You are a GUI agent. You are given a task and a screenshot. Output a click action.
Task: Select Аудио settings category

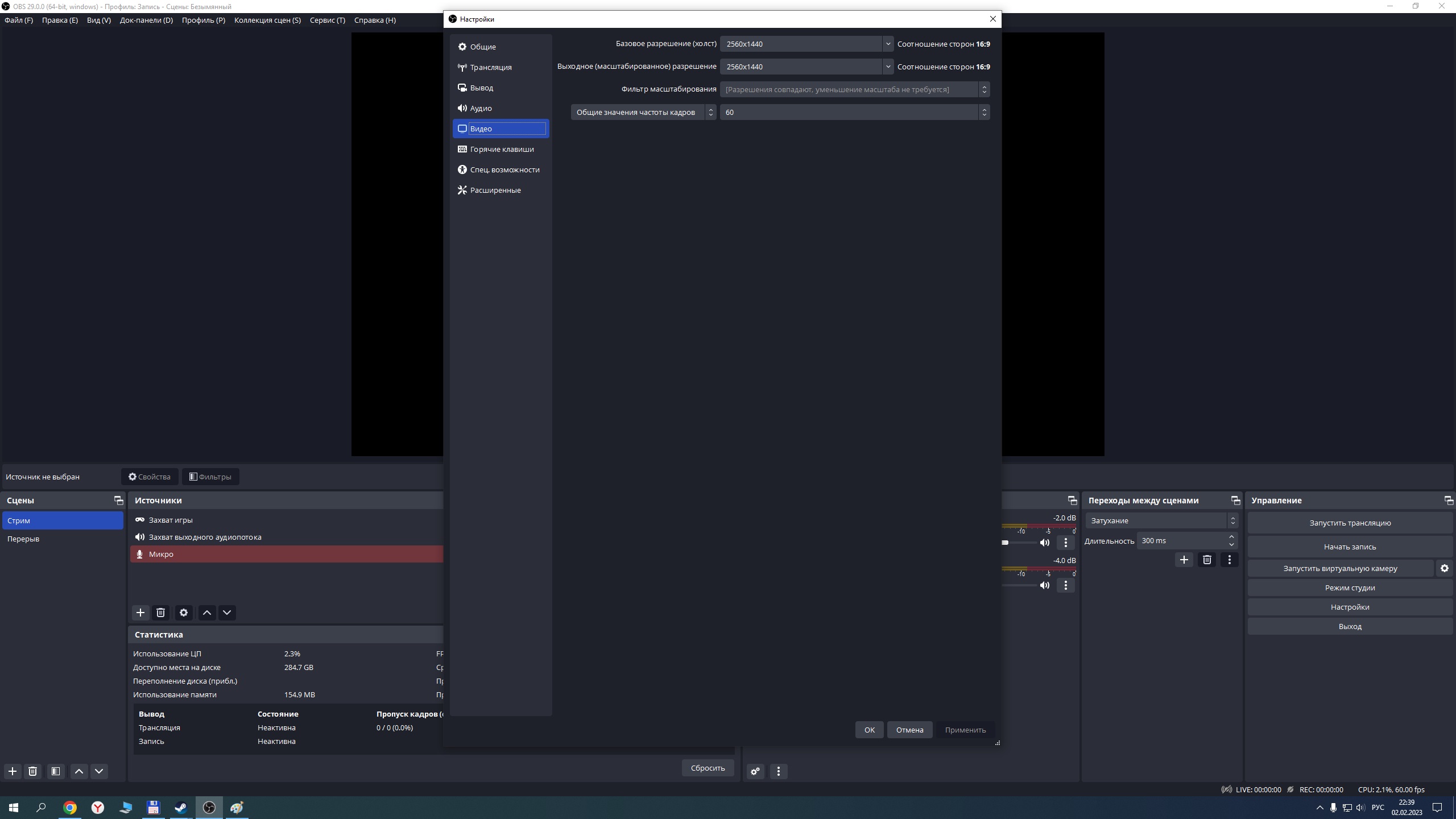pos(481,108)
